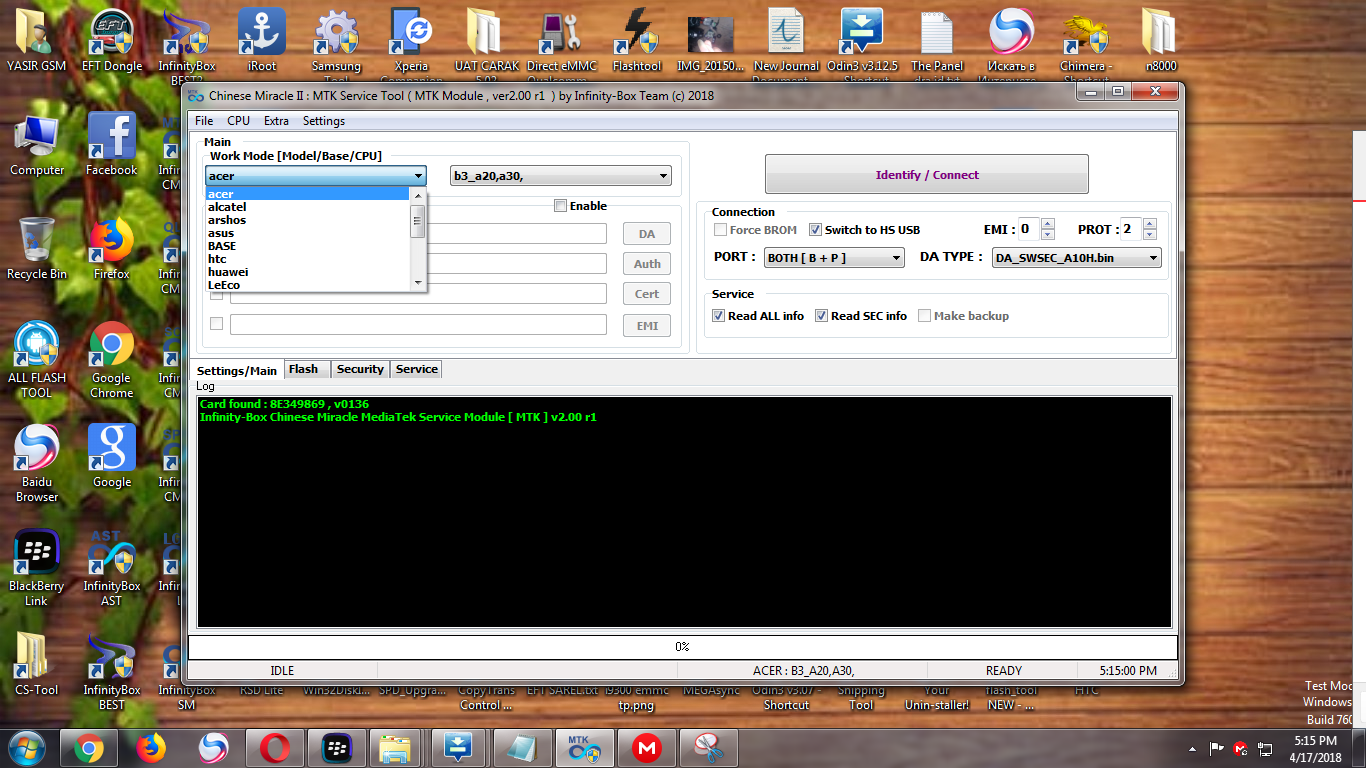The image size is (1366, 768).
Task: Launch Firefox from the desktop icon
Action: (x=112, y=248)
